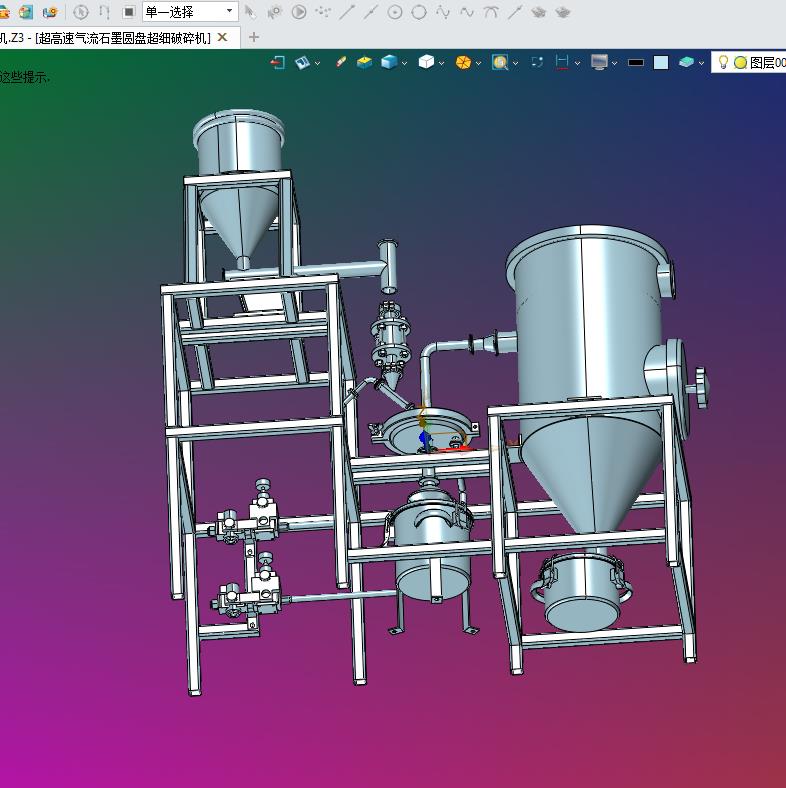Viewport: 786px width, 788px height.
Task: Expand the zoom magnifier dropdown arrow
Action: point(516,63)
